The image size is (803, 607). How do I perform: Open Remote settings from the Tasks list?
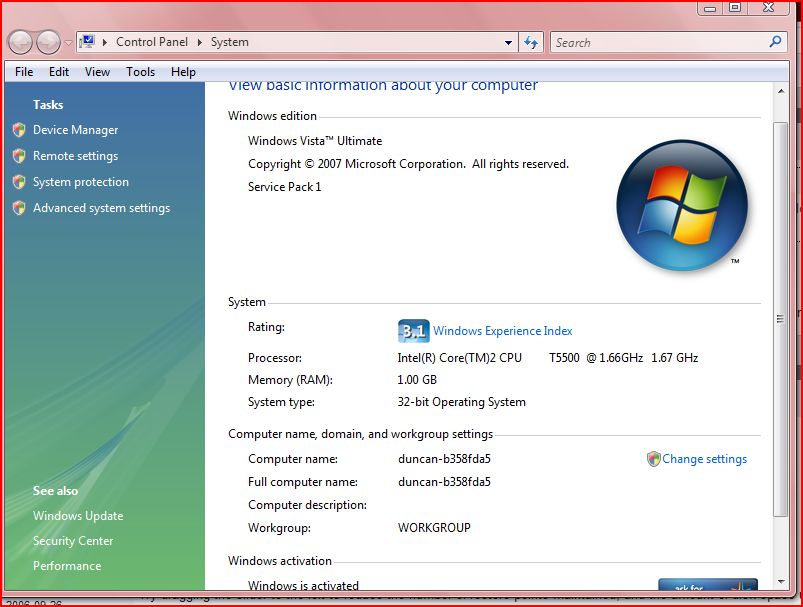tap(76, 156)
